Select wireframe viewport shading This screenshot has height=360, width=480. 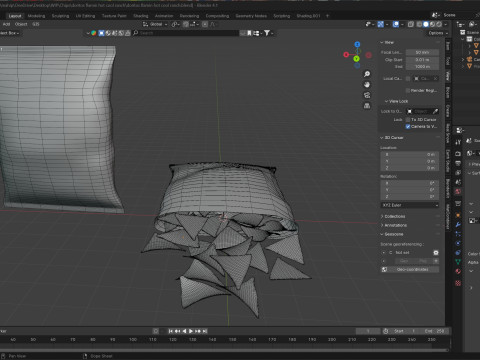click(x=420, y=24)
